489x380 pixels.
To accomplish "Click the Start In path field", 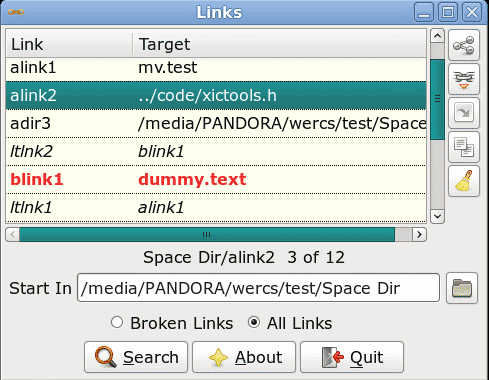I will pyautogui.click(x=258, y=288).
